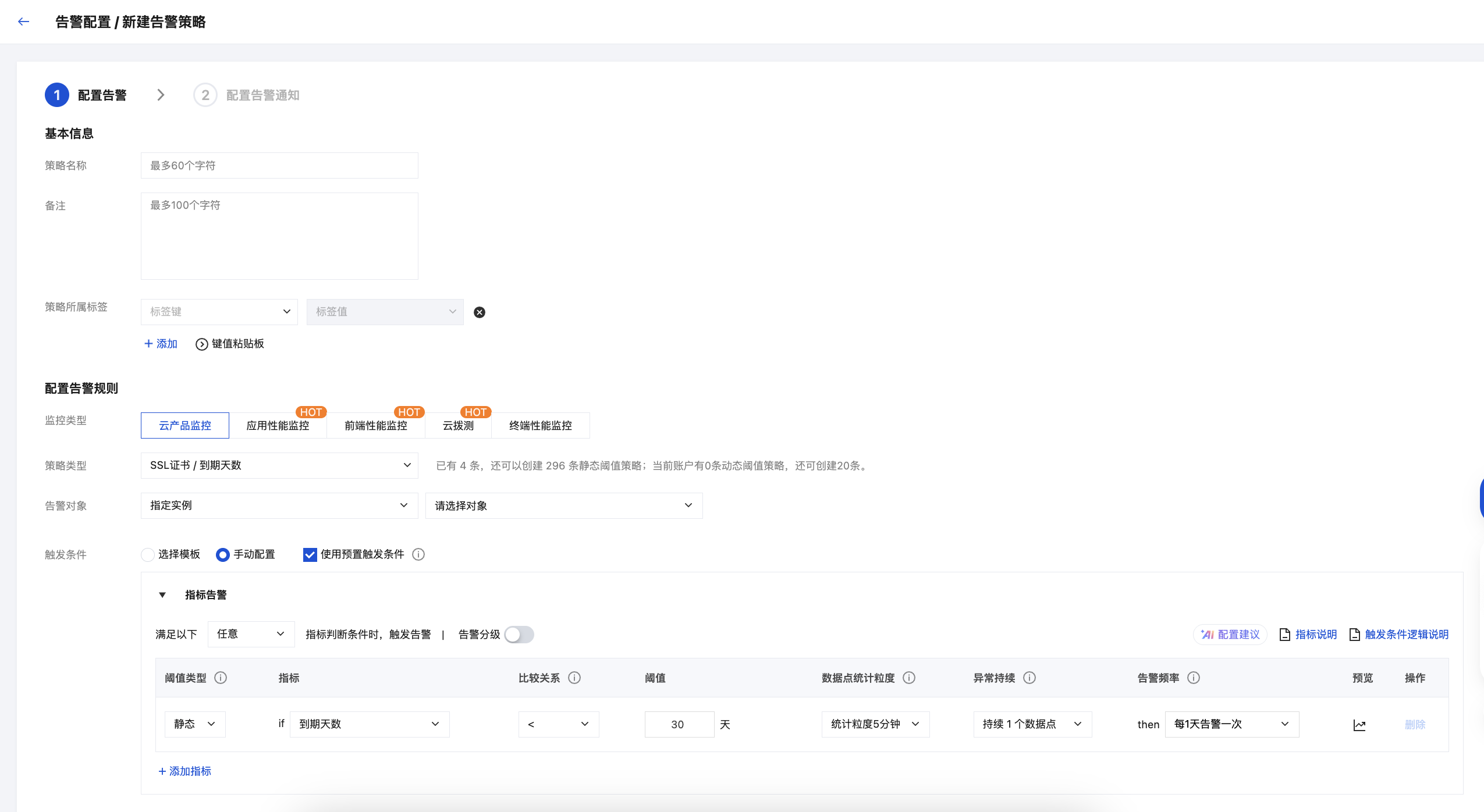Select the 选择模板 radio button
This screenshot has width=1484, height=812.
pos(148,554)
